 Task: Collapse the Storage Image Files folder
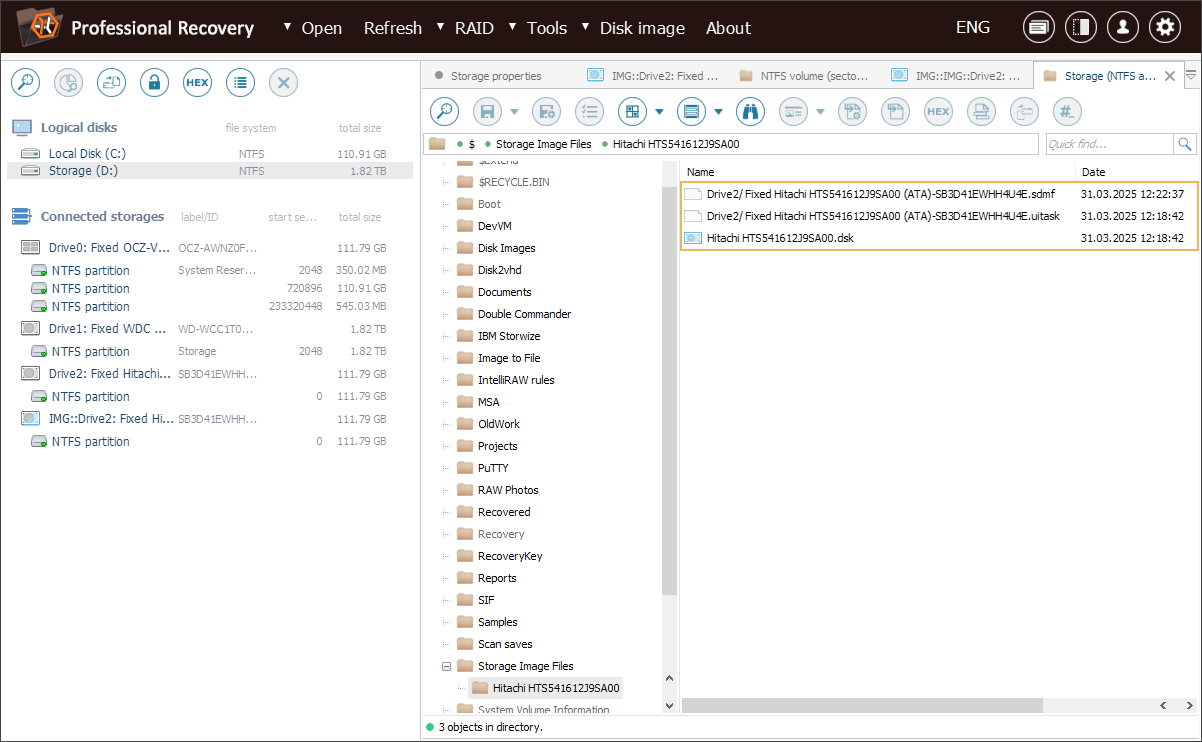pyautogui.click(x=446, y=666)
